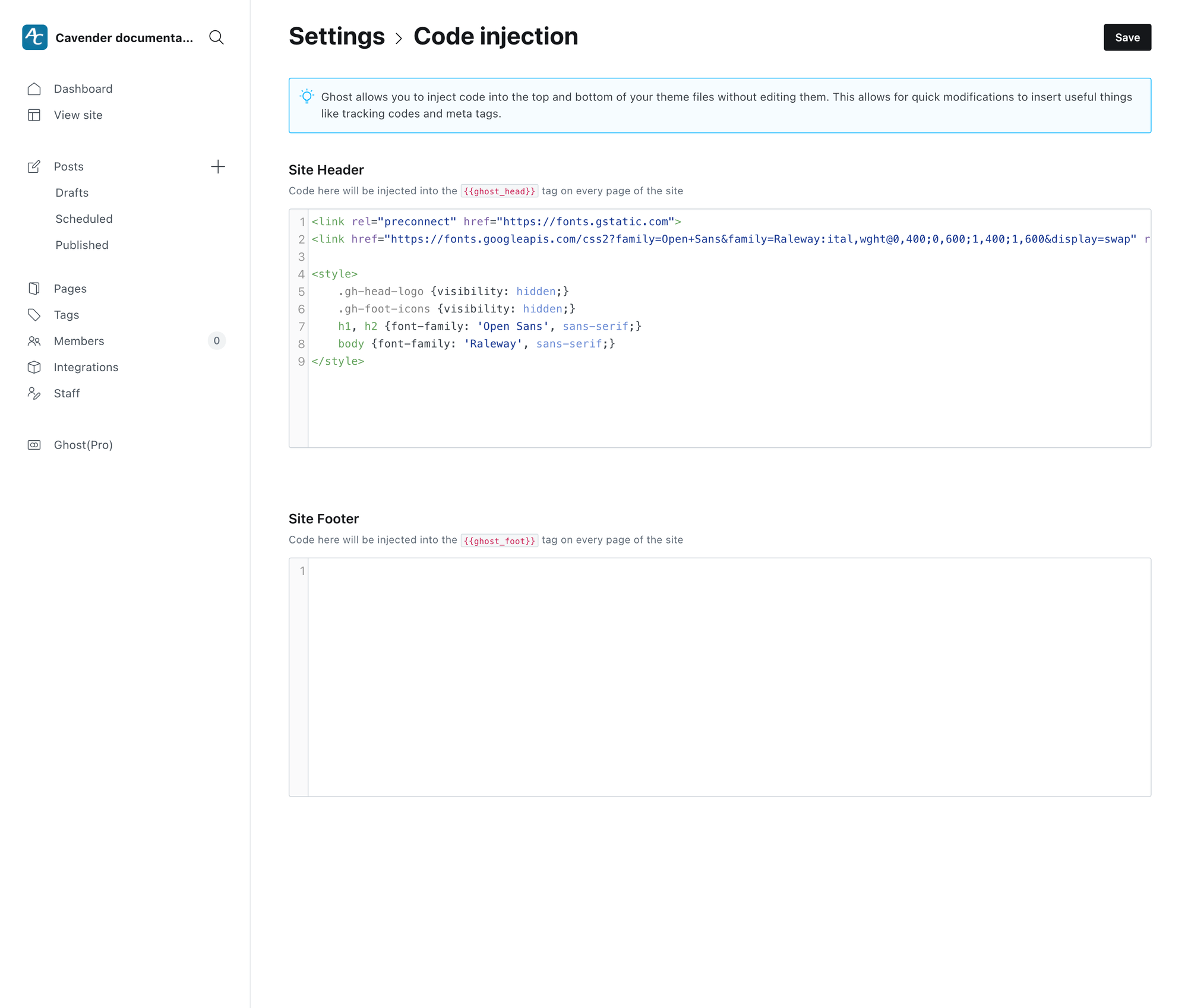Click the body Raleway font rule

pyautogui.click(x=476, y=344)
